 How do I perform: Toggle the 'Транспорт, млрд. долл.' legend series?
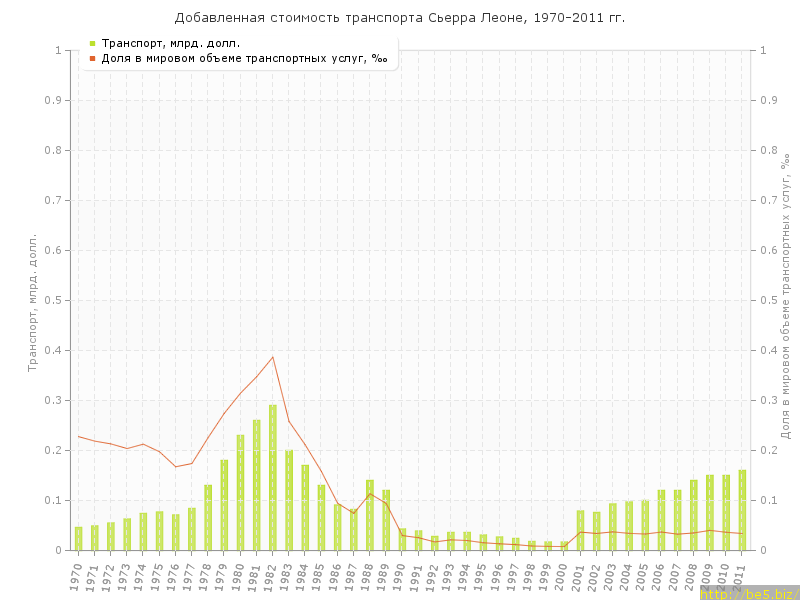pyautogui.click(x=170, y=43)
